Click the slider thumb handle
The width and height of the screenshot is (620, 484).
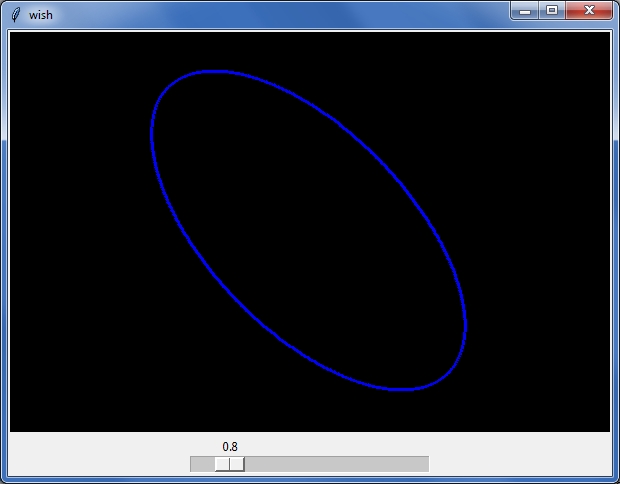[x=230, y=464]
